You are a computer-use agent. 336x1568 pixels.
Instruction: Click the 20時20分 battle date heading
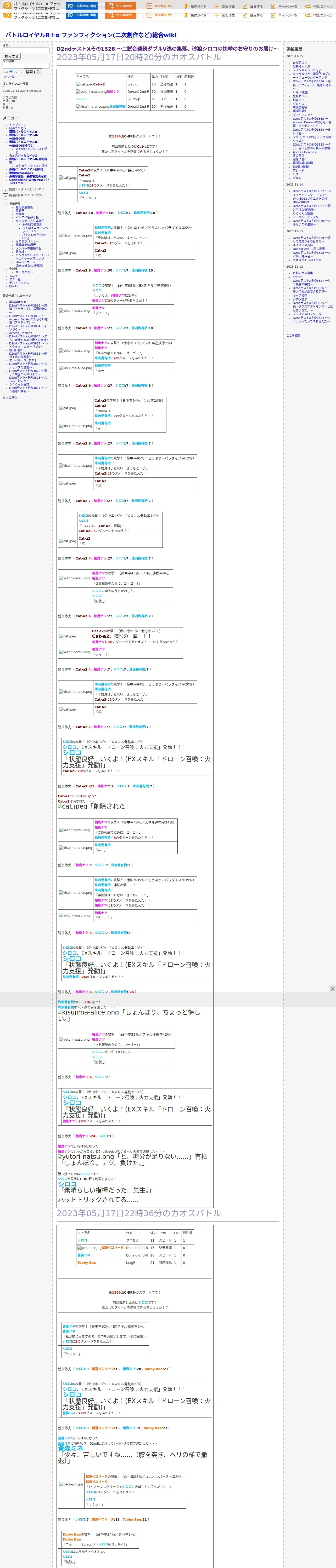pos(139,57)
